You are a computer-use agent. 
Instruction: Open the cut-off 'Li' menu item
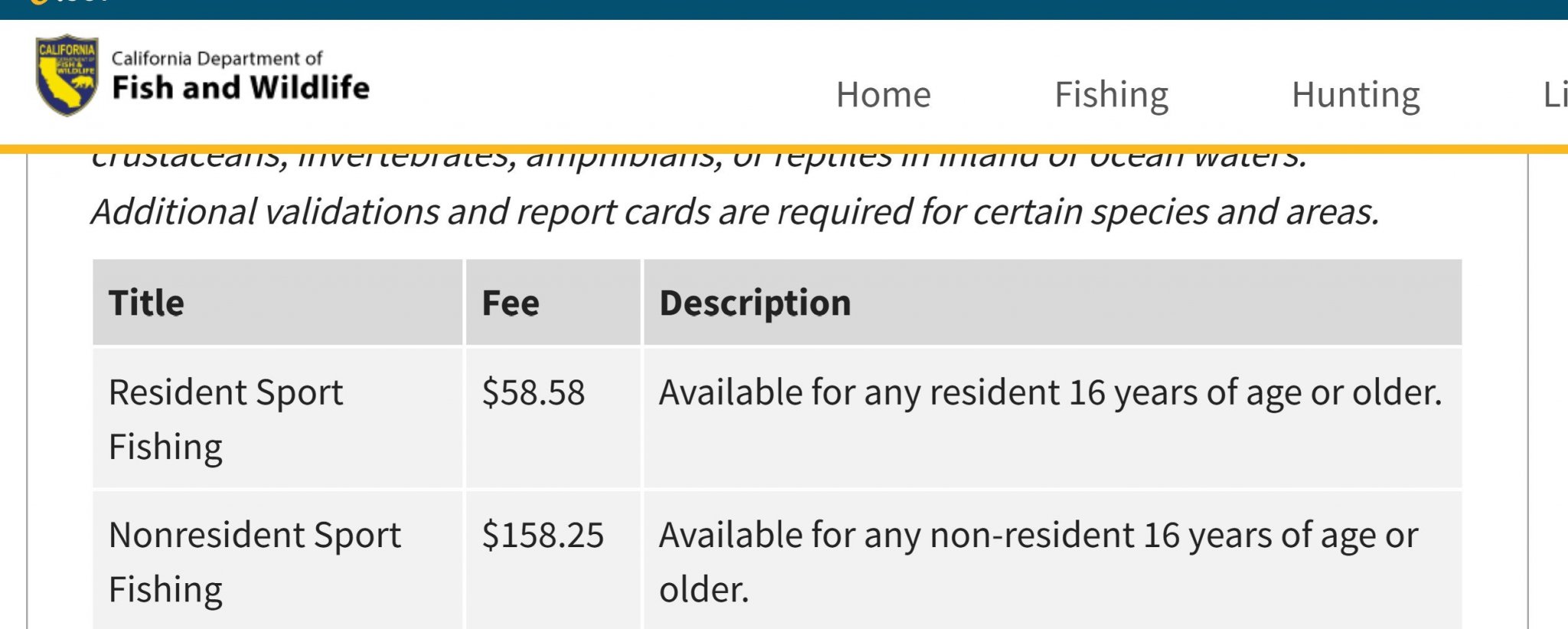pos(1555,95)
